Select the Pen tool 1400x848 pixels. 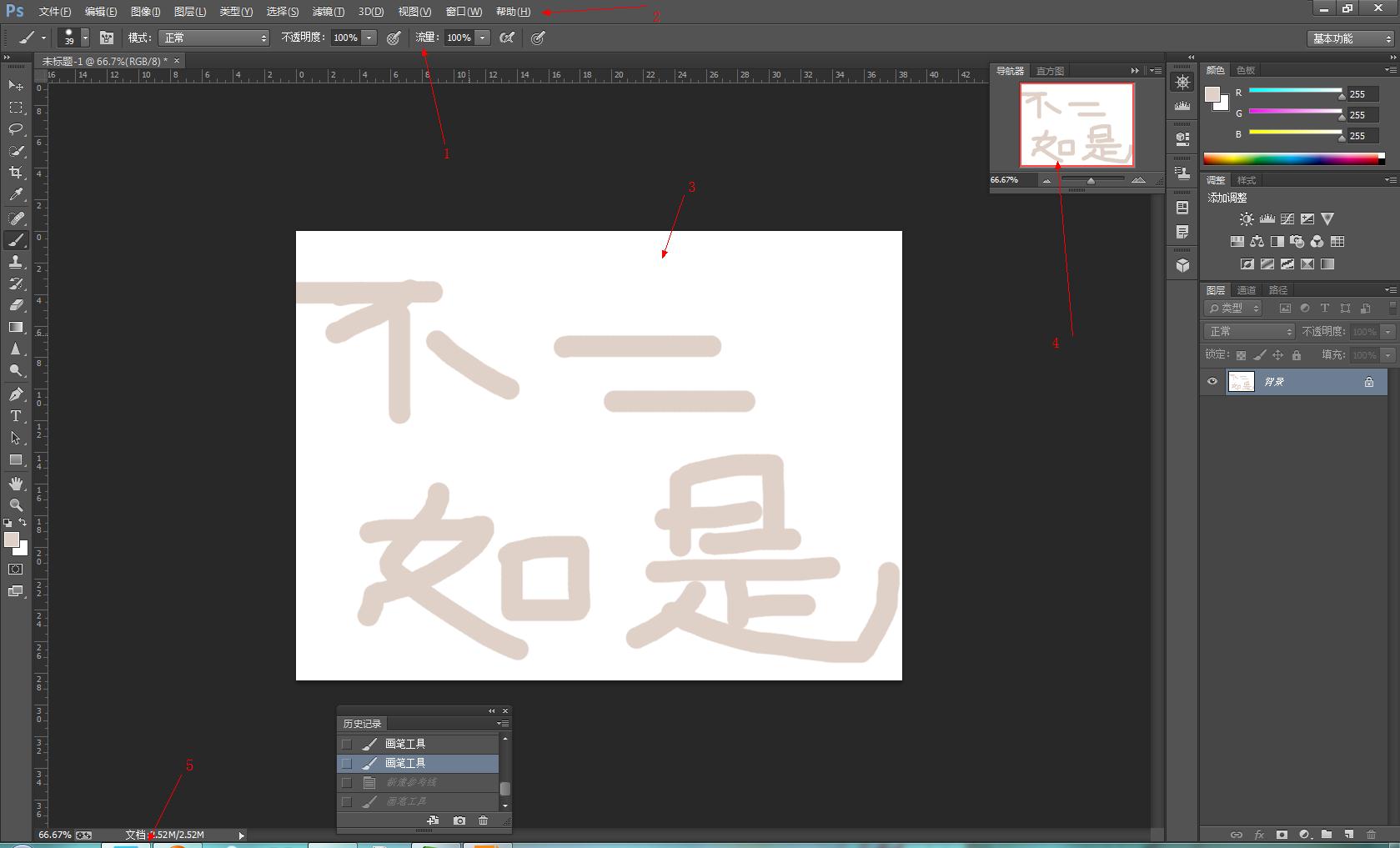pyautogui.click(x=16, y=394)
